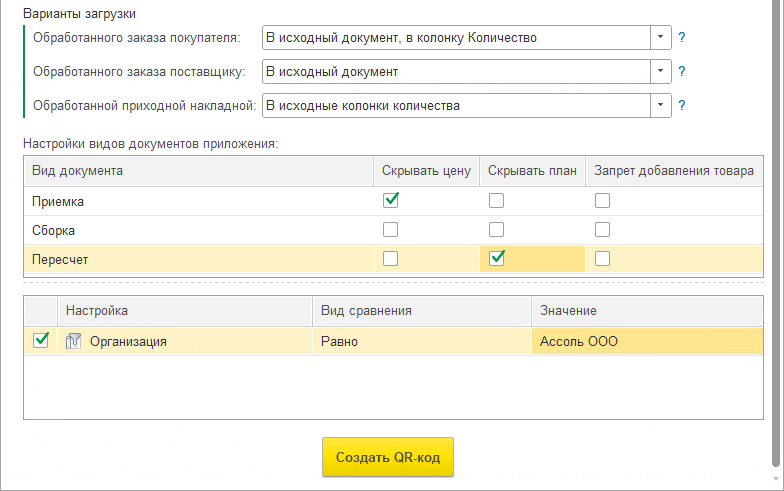
Task: Enable Скрывать цену for Сборка row
Action: tap(391, 229)
